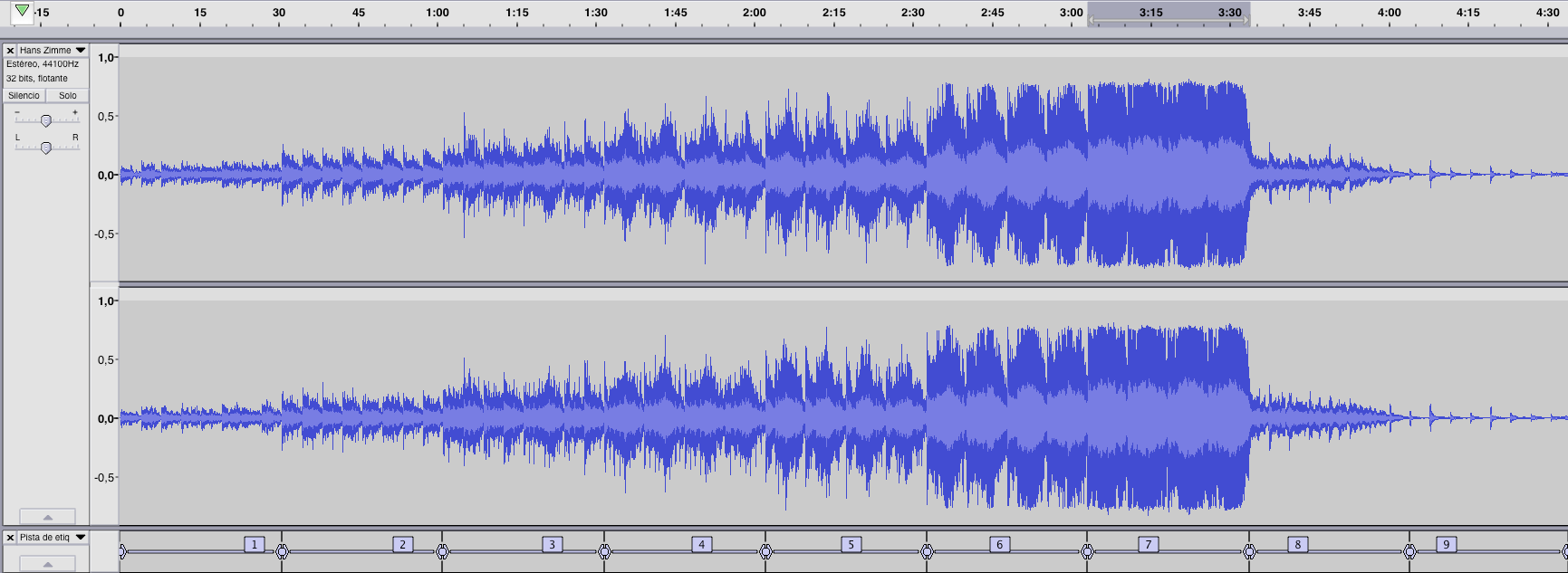Click the 2:00 mark on the timeline ruler
Viewport: 1568px width, 573px height.
coord(754,13)
